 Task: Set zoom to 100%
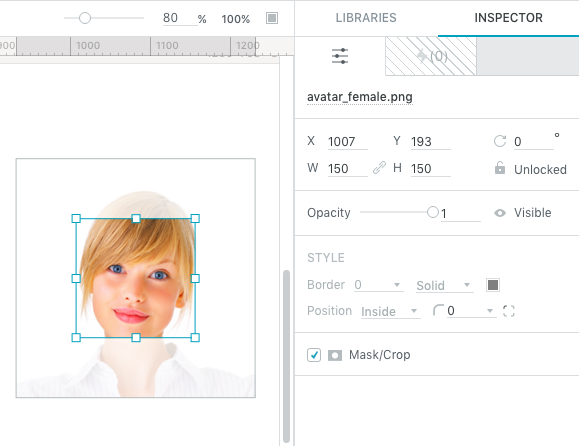[x=236, y=19]
